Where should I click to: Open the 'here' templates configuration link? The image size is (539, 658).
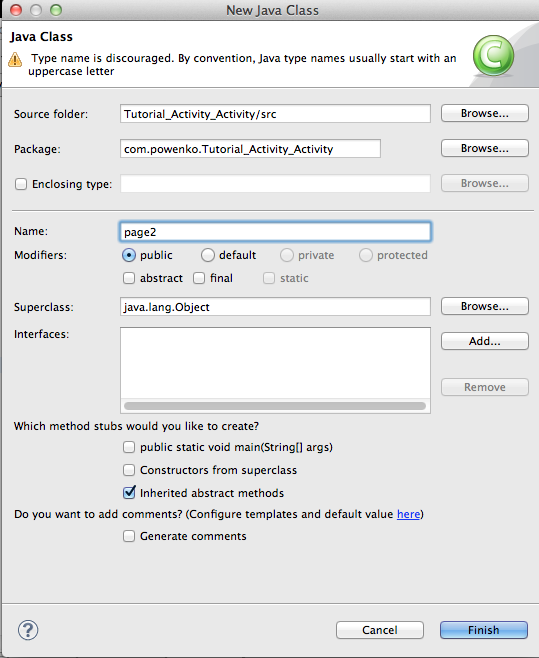click(x=408, y=514)
